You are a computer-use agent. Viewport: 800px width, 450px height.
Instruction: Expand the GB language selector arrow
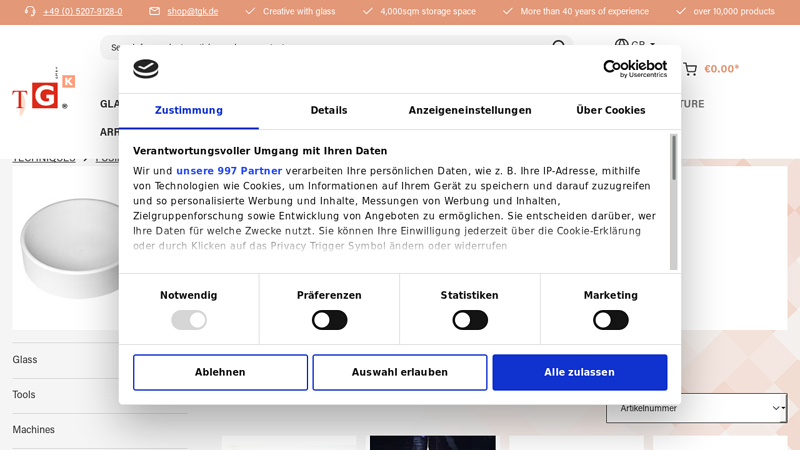tap(653, 44)
